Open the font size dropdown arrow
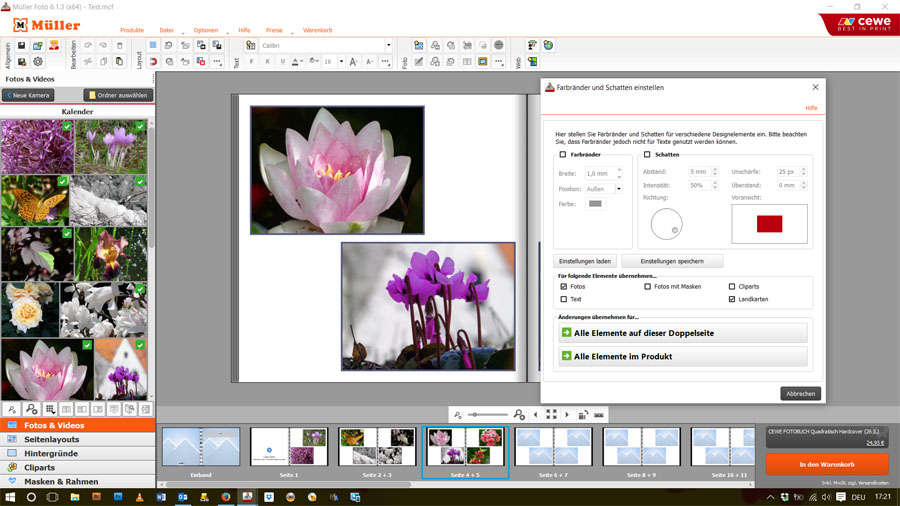The height and width of the screenshot is (506, 900). click(341, 61)
